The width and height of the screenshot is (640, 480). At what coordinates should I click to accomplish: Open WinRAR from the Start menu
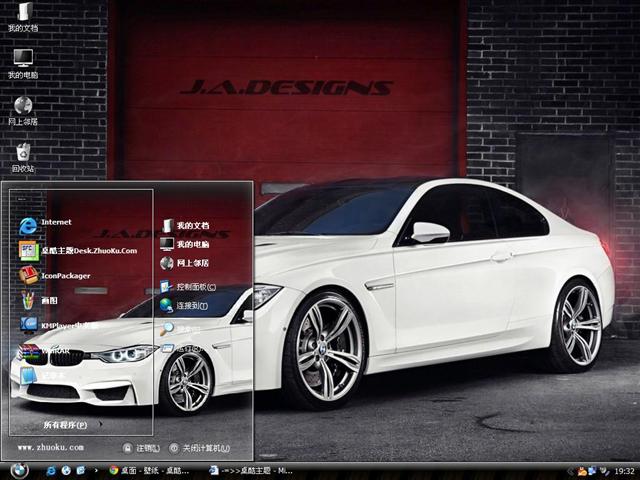point(54,351)
